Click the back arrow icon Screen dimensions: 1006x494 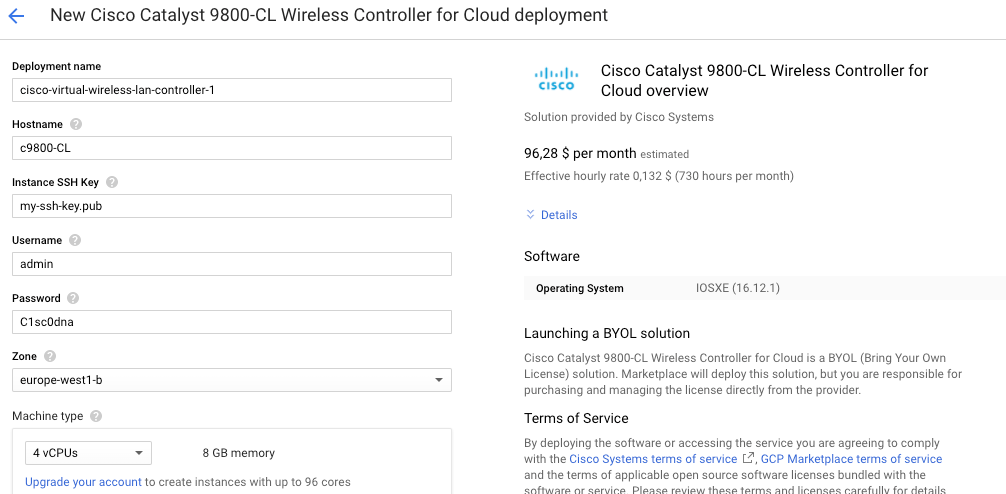[16, 16]
